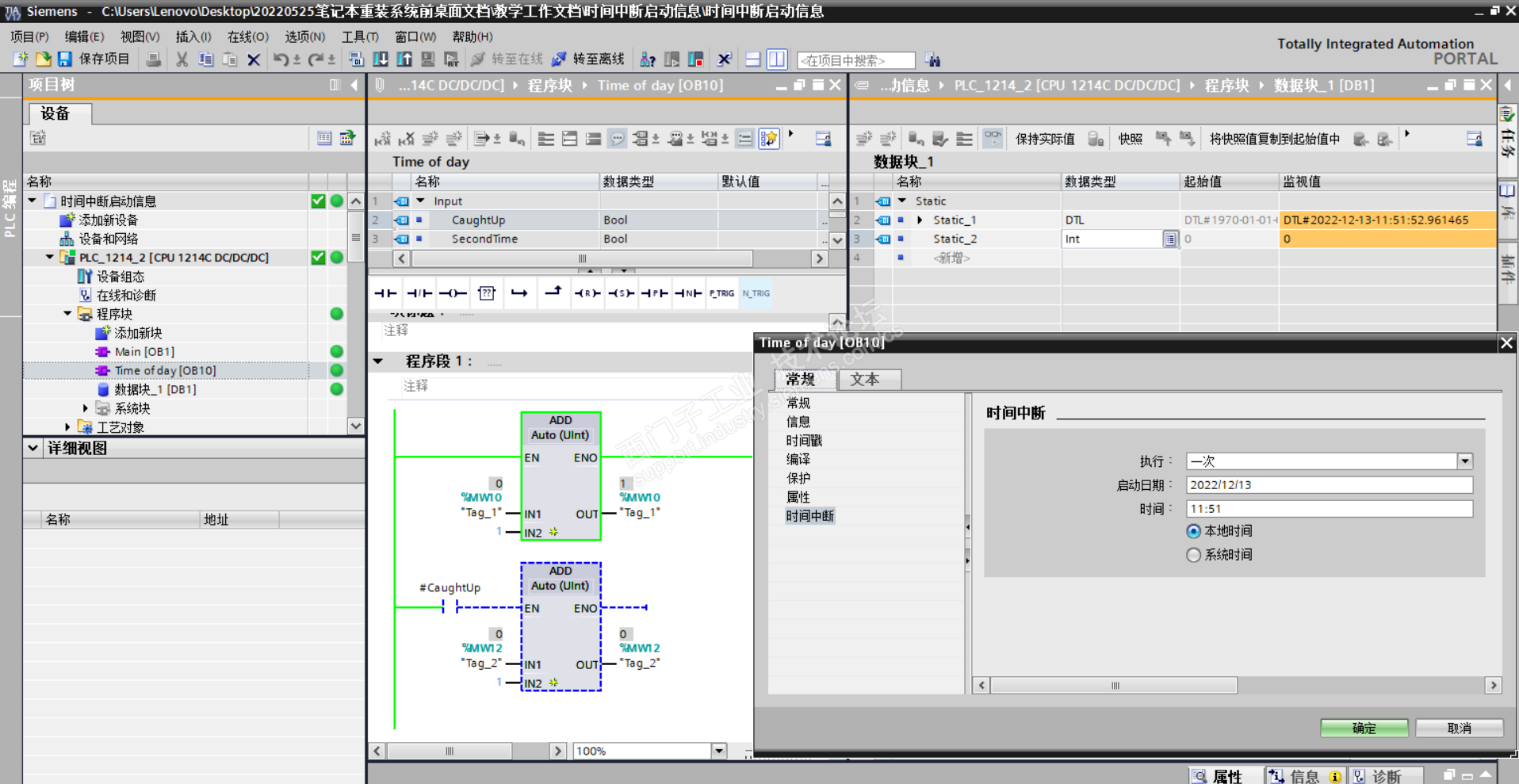The height and width of the screenshot is (784, 1519).
Task: Click 将快照值复制到起始值中 button
Action: click(1274, 140)
